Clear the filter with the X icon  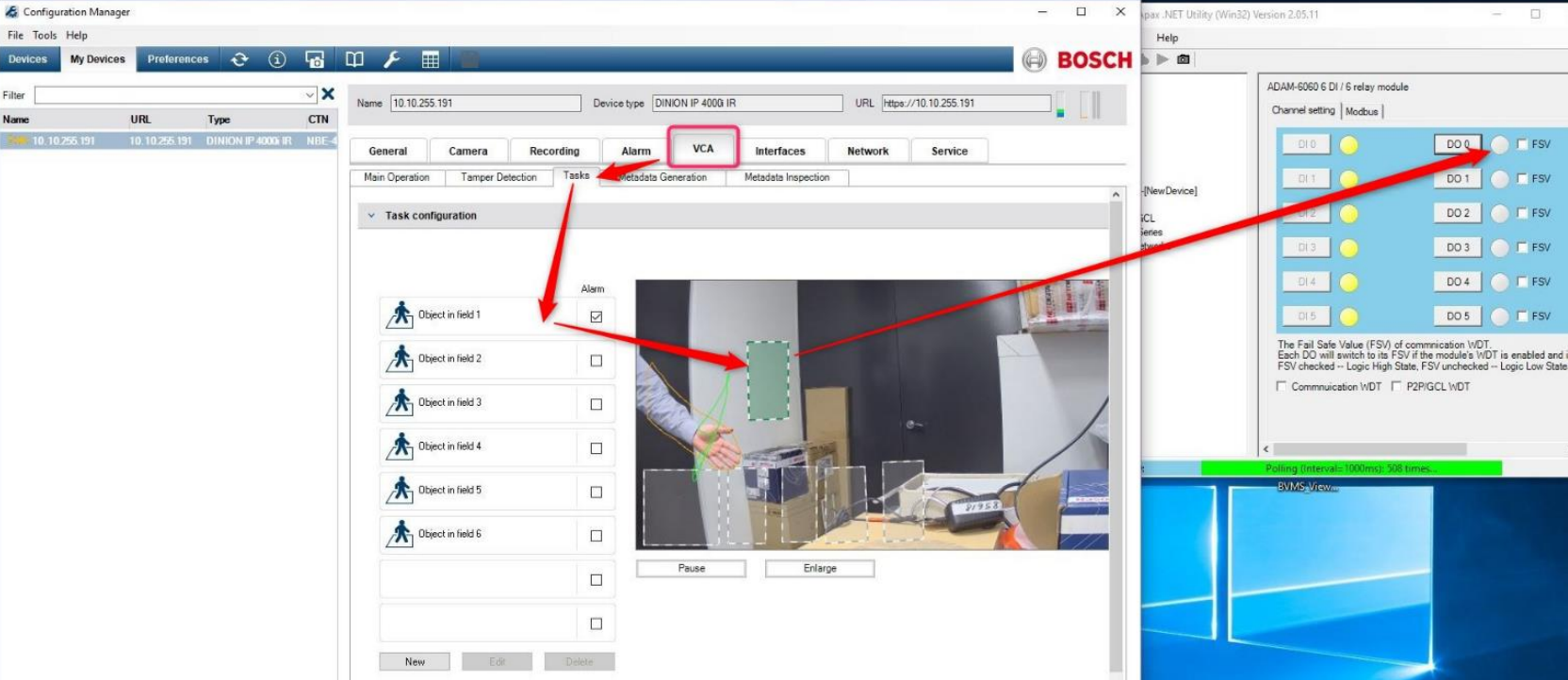point(328,94)
